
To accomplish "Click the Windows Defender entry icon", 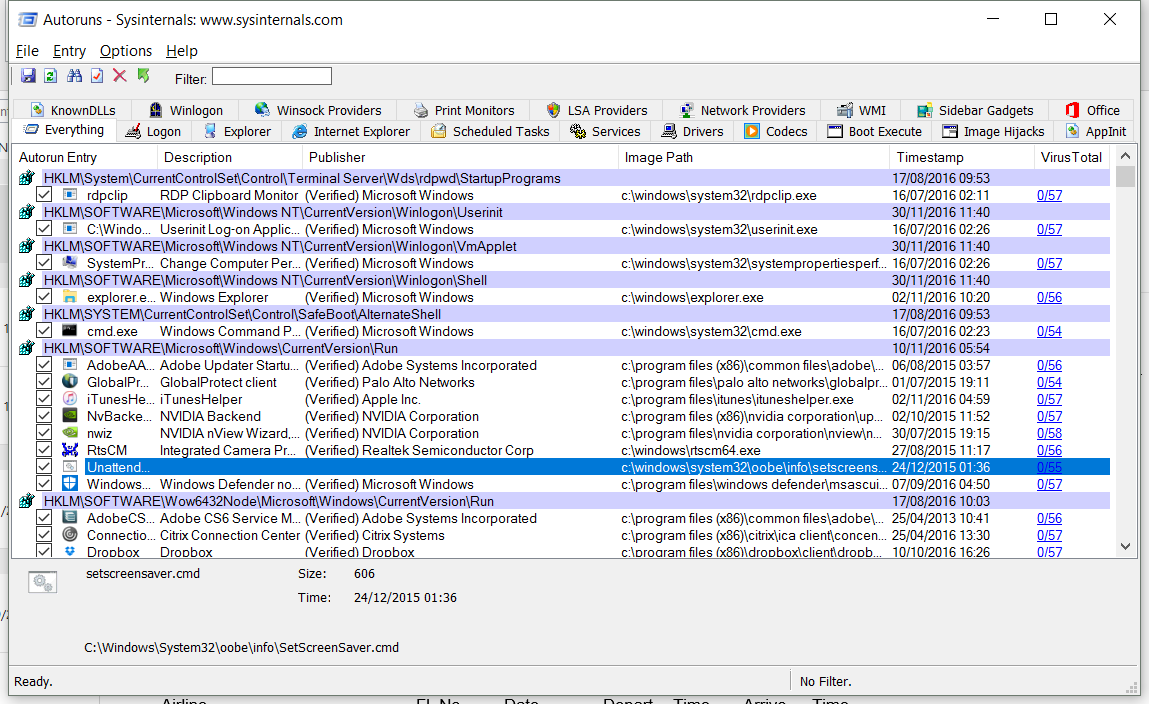I will [x=70, y=483].
